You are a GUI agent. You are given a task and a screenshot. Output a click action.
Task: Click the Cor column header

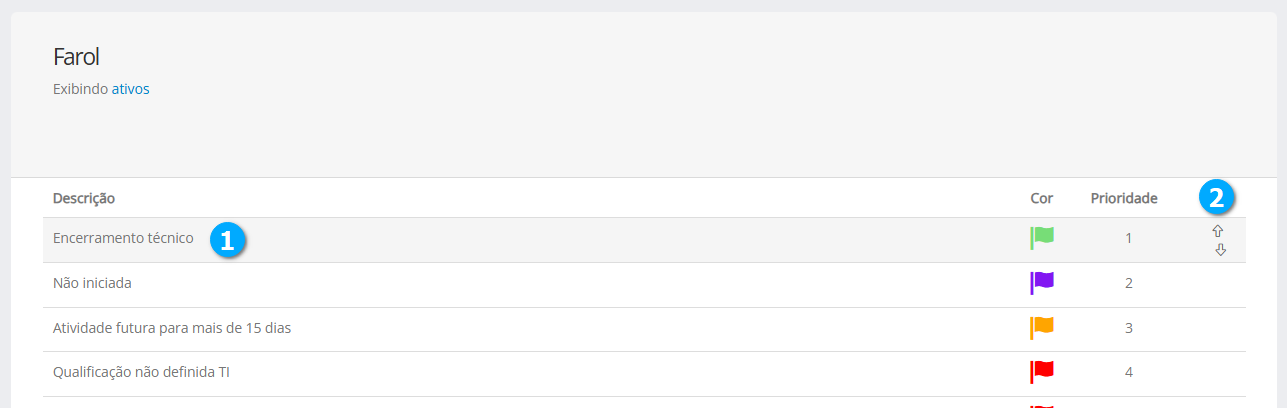1042,198
